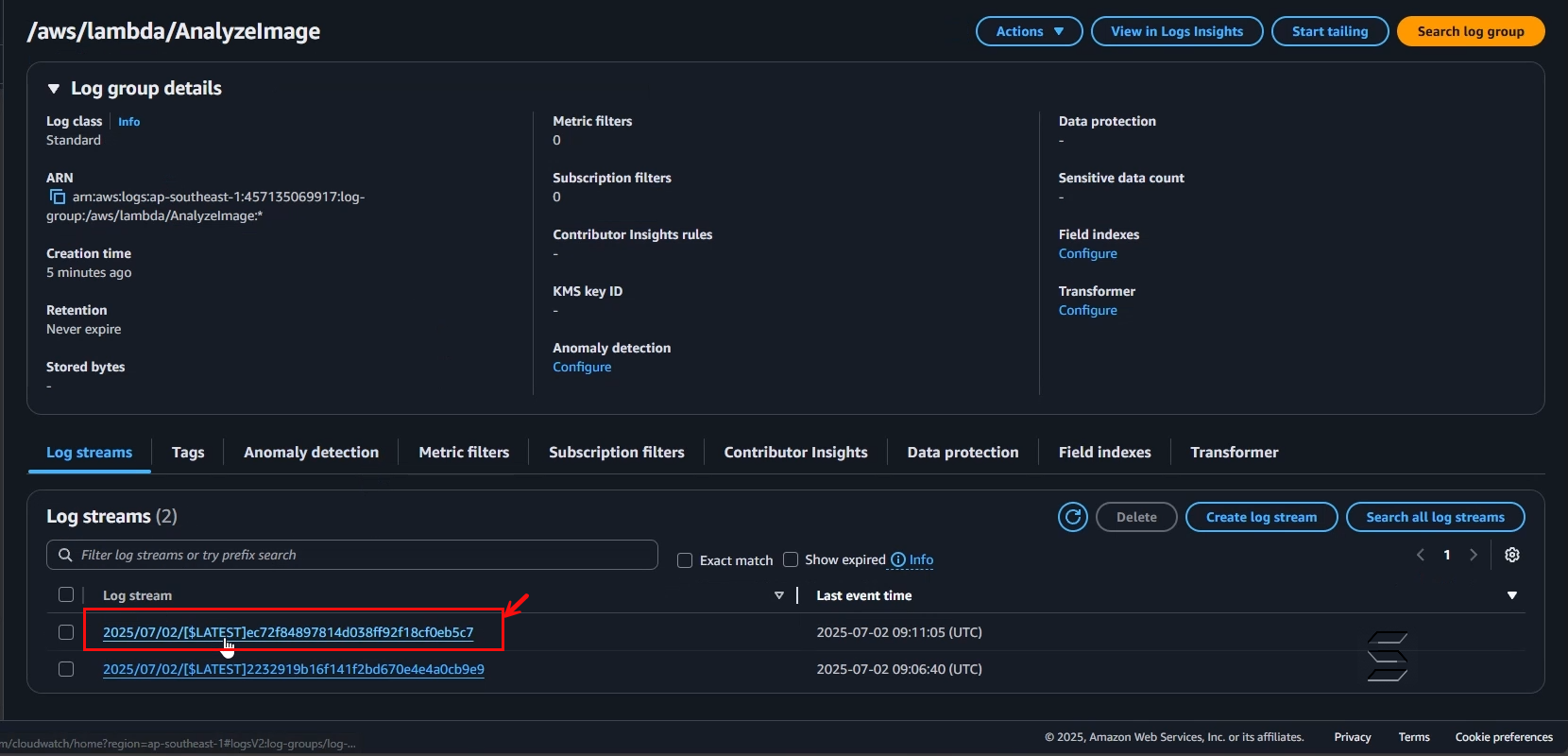Toggle the select-all log streams checkbox
Screen dimensions: 1568x756
pyautogui.click(x=66, y=594)
